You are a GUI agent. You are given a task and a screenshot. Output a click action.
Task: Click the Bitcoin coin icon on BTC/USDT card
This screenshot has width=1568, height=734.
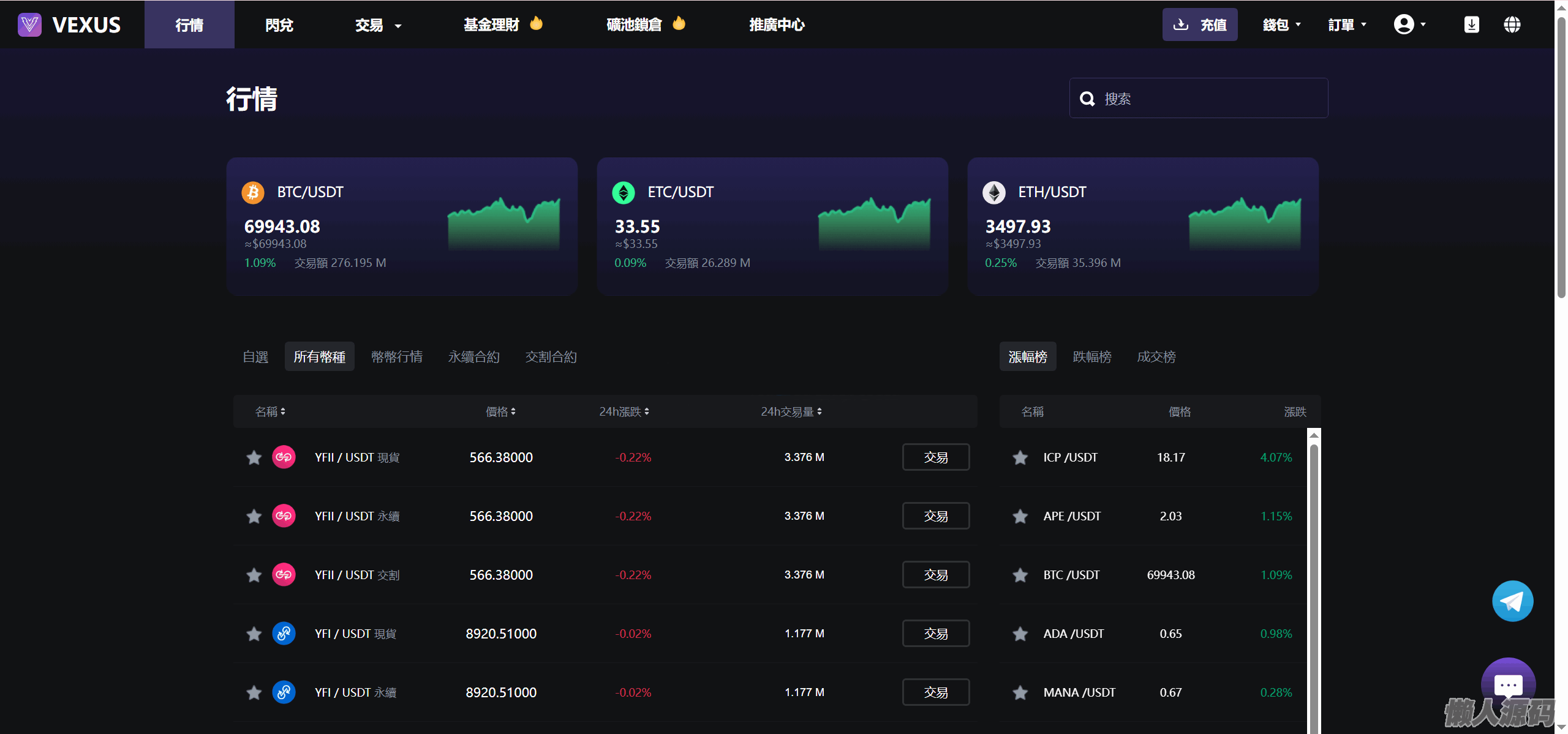pos(253,192)
